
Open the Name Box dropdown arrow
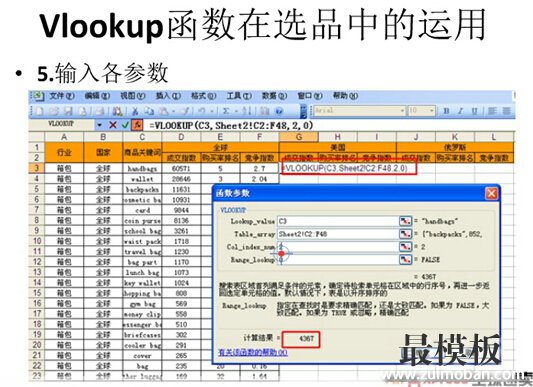[99, 125]
